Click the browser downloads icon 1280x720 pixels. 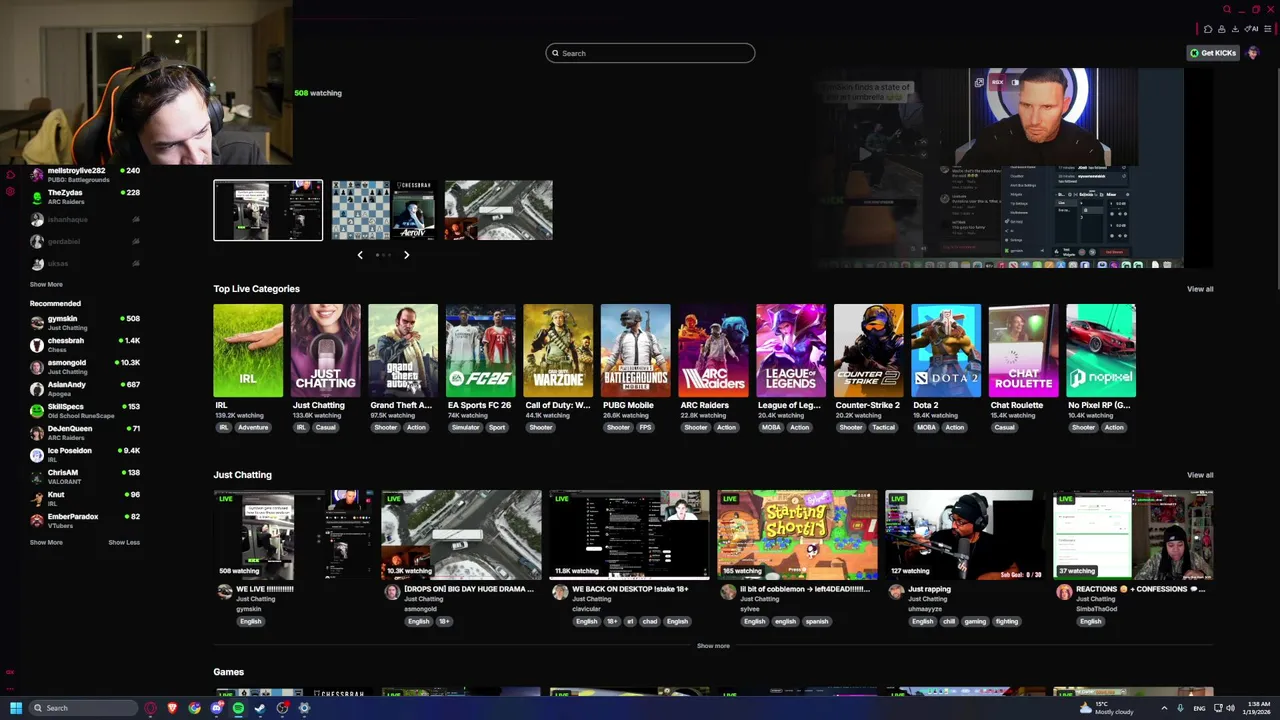pyautogui.click(x=1235, y=29)
